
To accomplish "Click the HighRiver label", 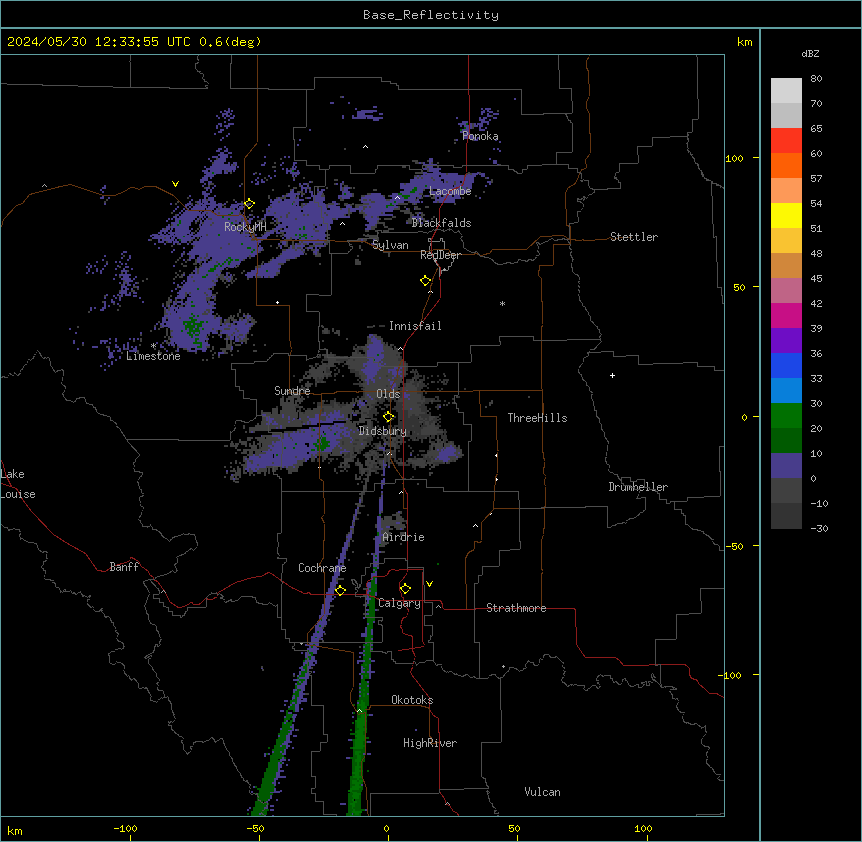I will (430, 743).
